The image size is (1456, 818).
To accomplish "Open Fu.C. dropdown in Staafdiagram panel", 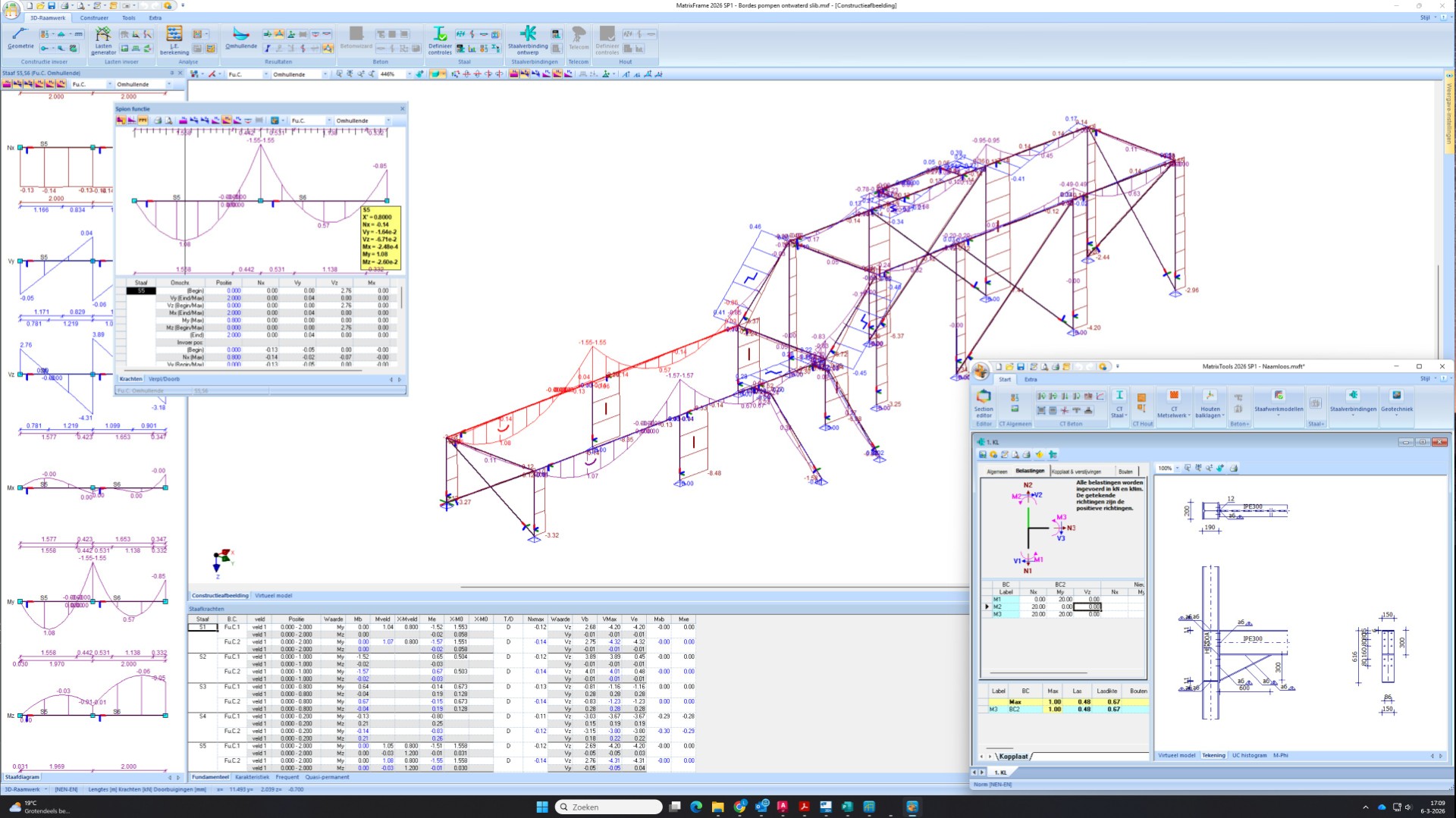I will [x=110, y=84].
